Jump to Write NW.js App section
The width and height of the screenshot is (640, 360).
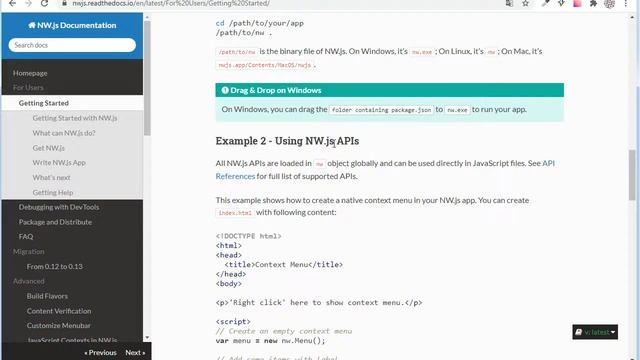coord(59,162)
